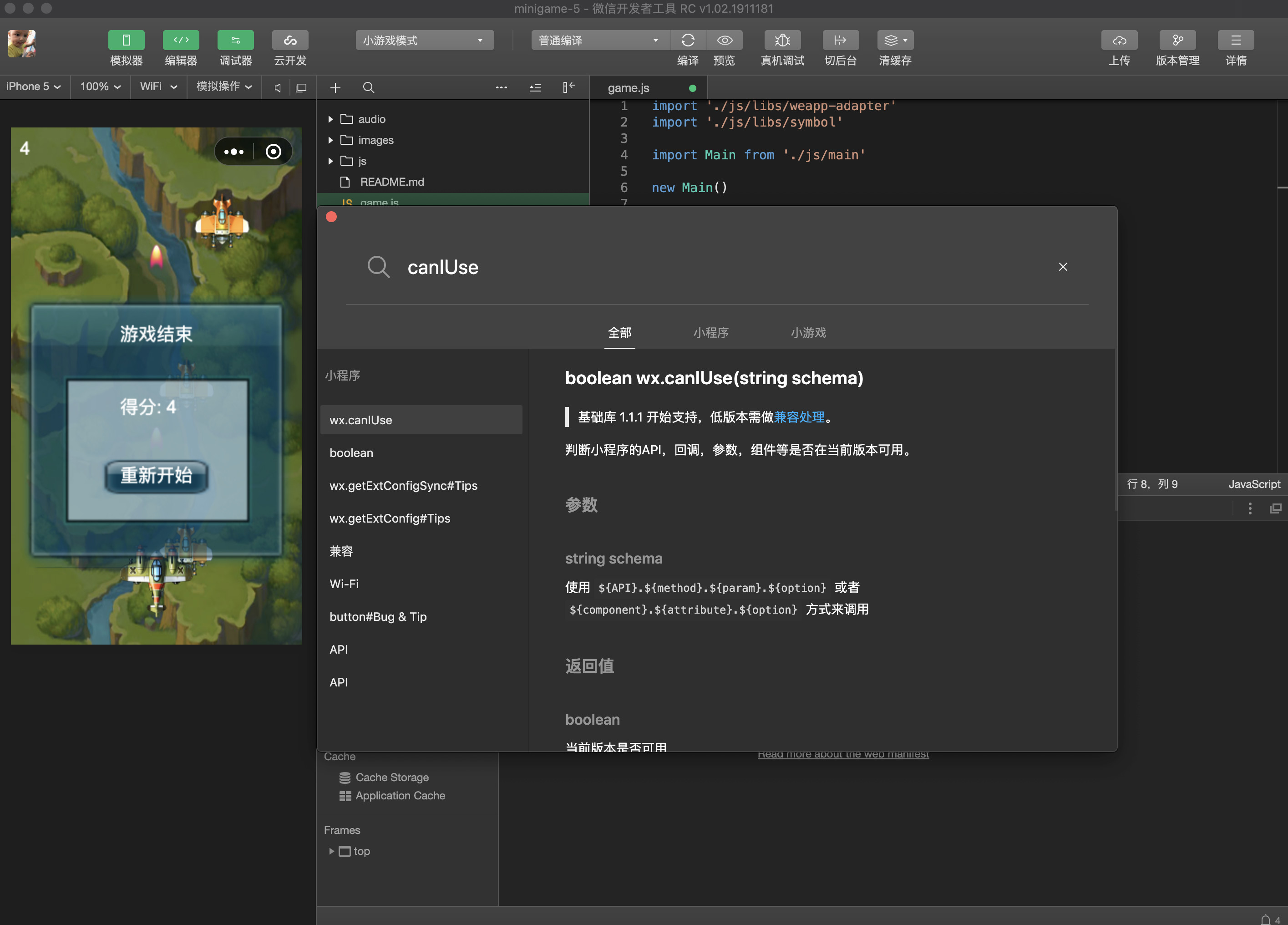
Task: Toggle the 模拟器 simulator panel
Action: [x=126, y=41]
